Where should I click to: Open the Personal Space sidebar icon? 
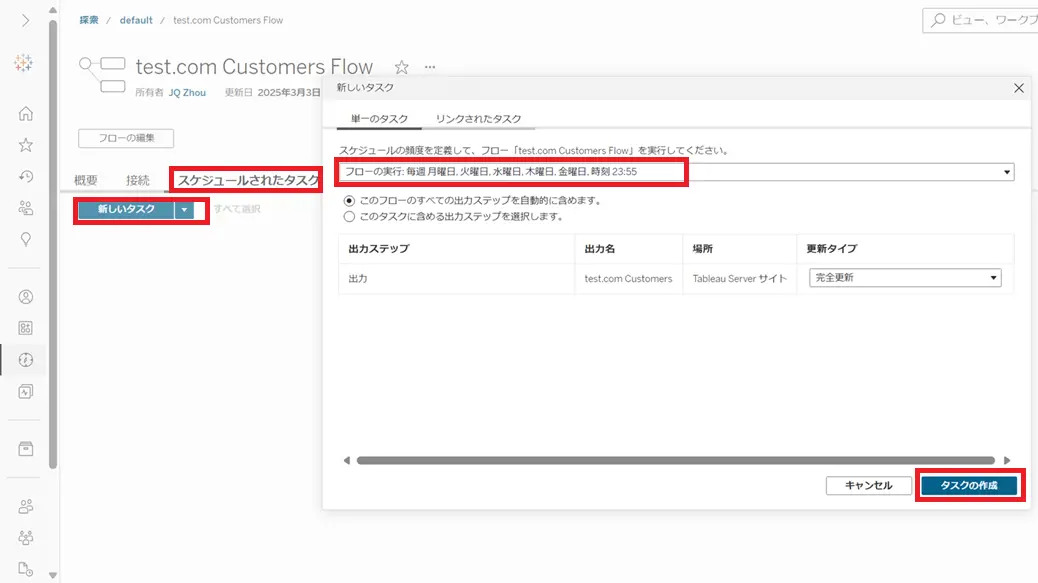pos(26,297)
